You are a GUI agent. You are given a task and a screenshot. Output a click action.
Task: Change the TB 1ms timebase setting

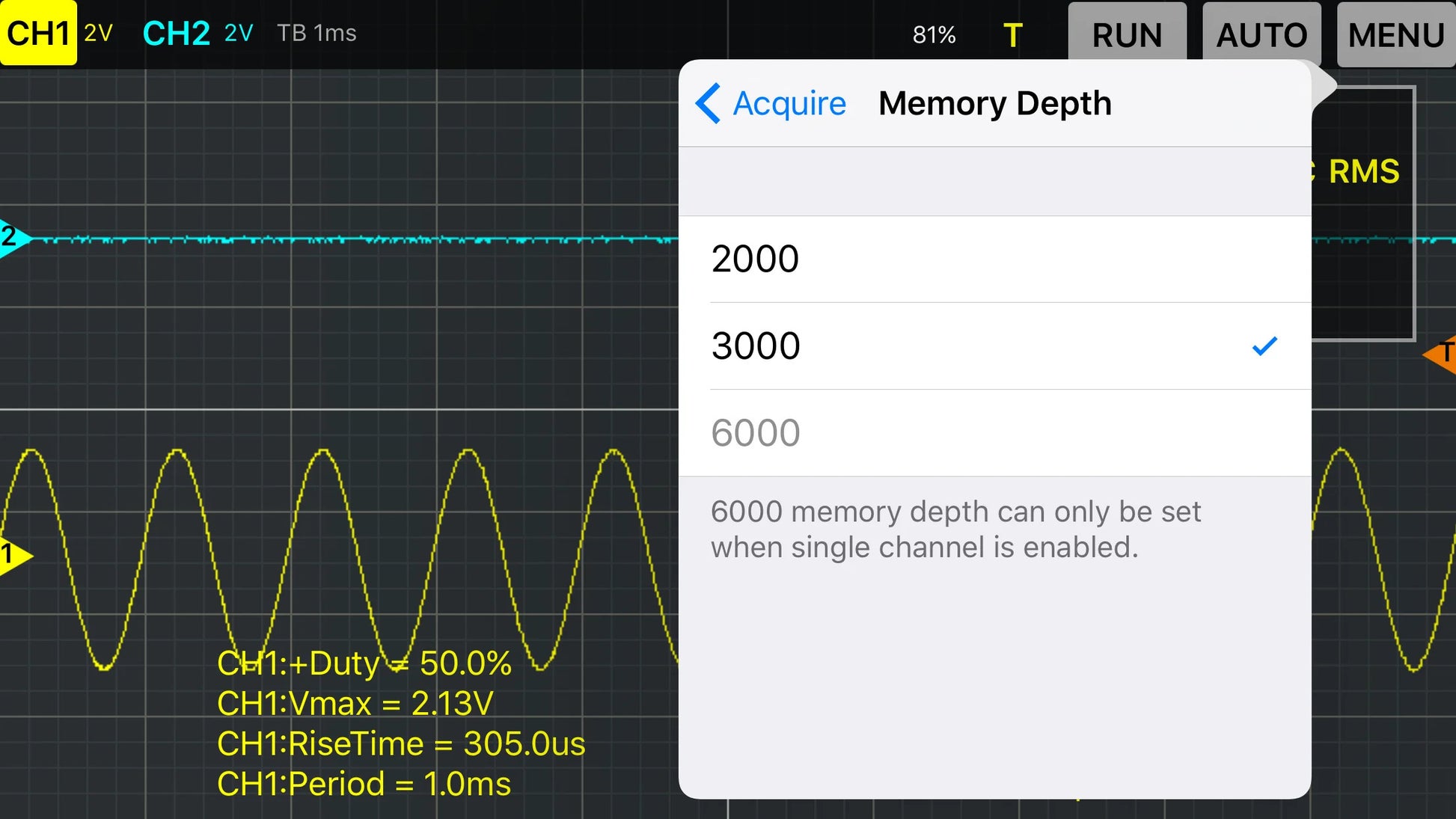click(316, 33)
